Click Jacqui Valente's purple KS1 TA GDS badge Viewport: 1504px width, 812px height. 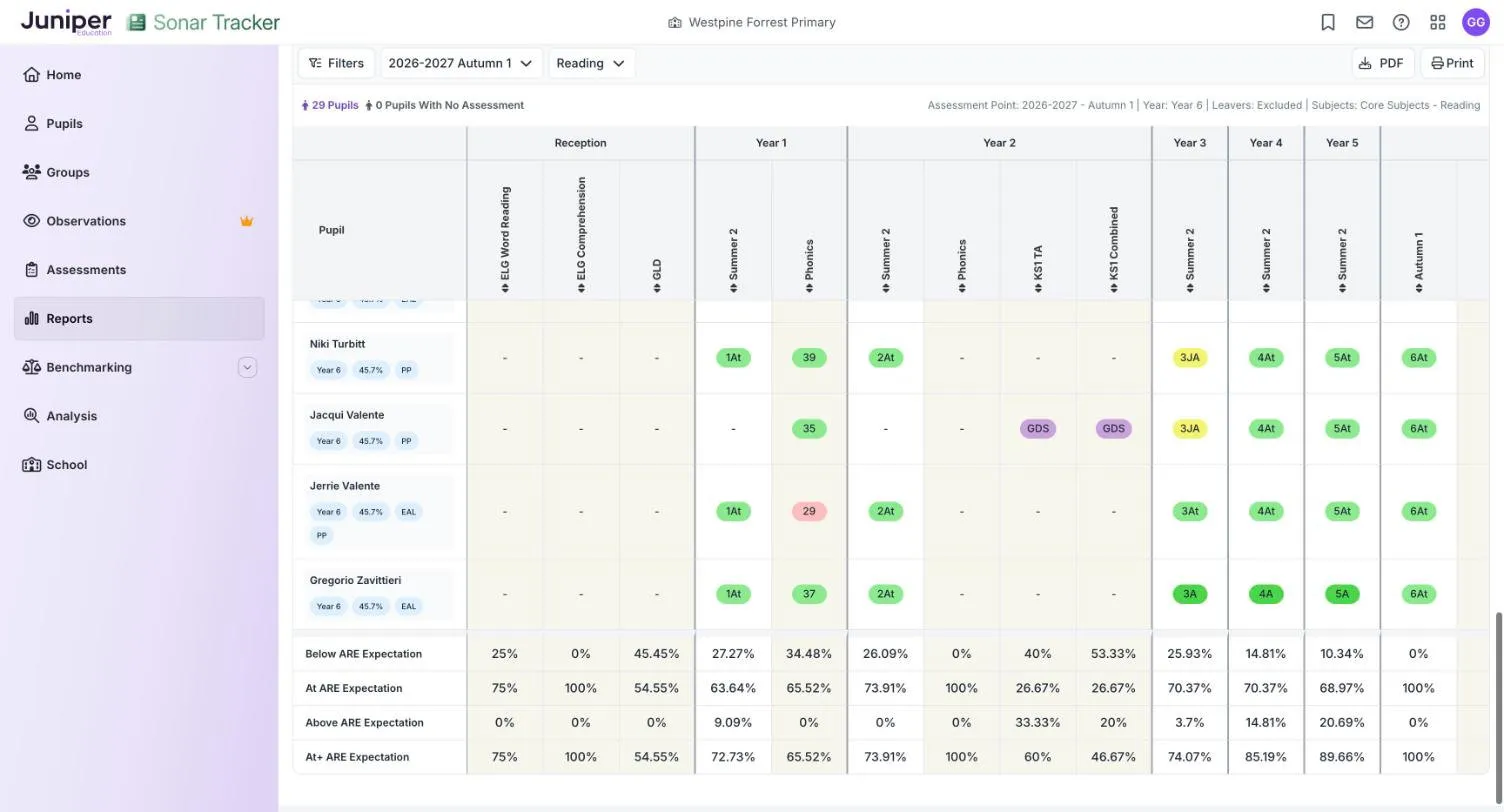pos(1038,428)
